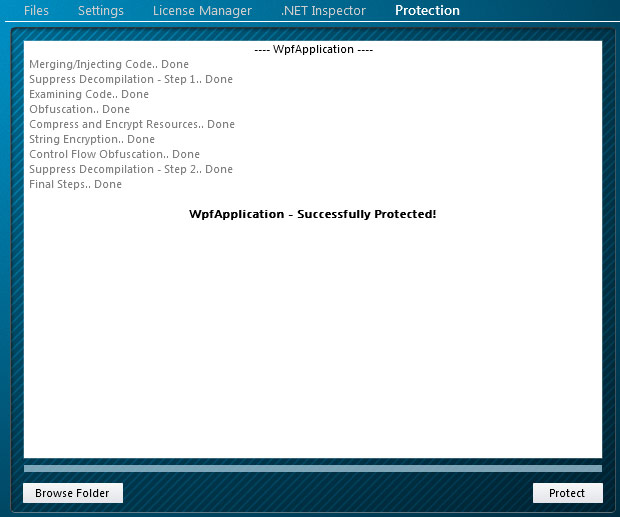This screenshot has height=517, width=620.
Task: Select the Final Steps log line
Action: pos(75,184)
